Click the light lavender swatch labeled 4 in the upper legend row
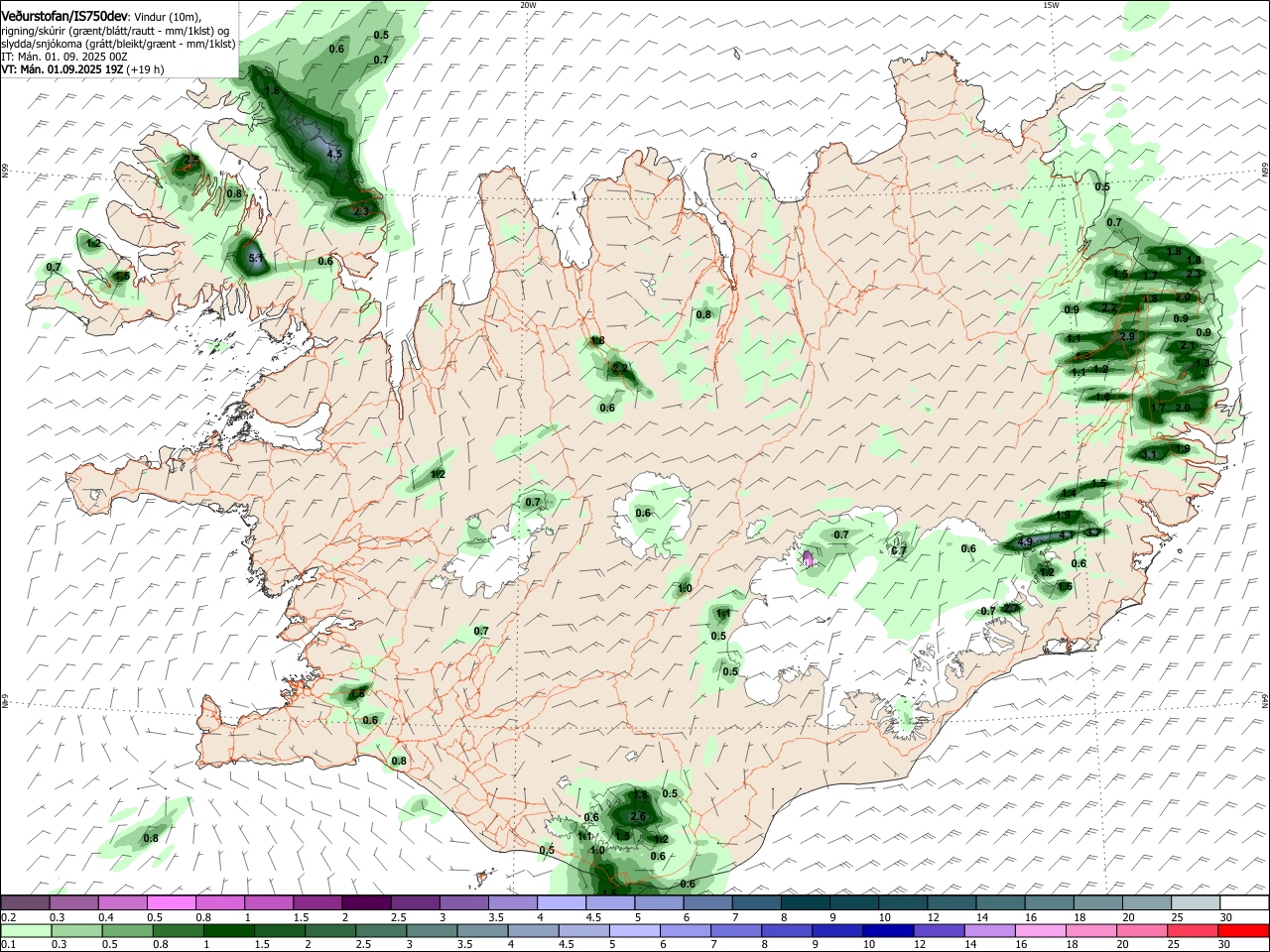1270x952 pixels. (x=562, y=902)
